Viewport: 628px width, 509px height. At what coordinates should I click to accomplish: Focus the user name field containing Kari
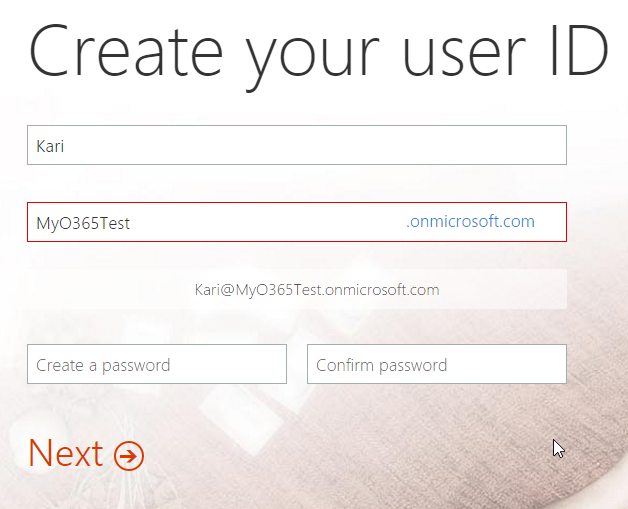click(297, 145)
